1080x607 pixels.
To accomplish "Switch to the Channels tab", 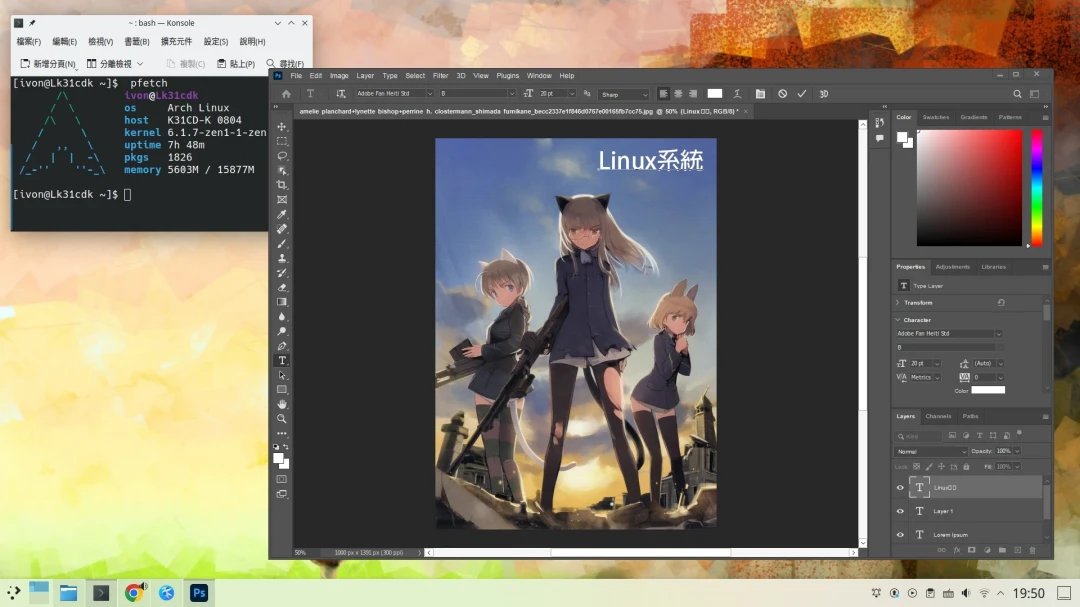I will pyautogui.click(x=938, y=416).
